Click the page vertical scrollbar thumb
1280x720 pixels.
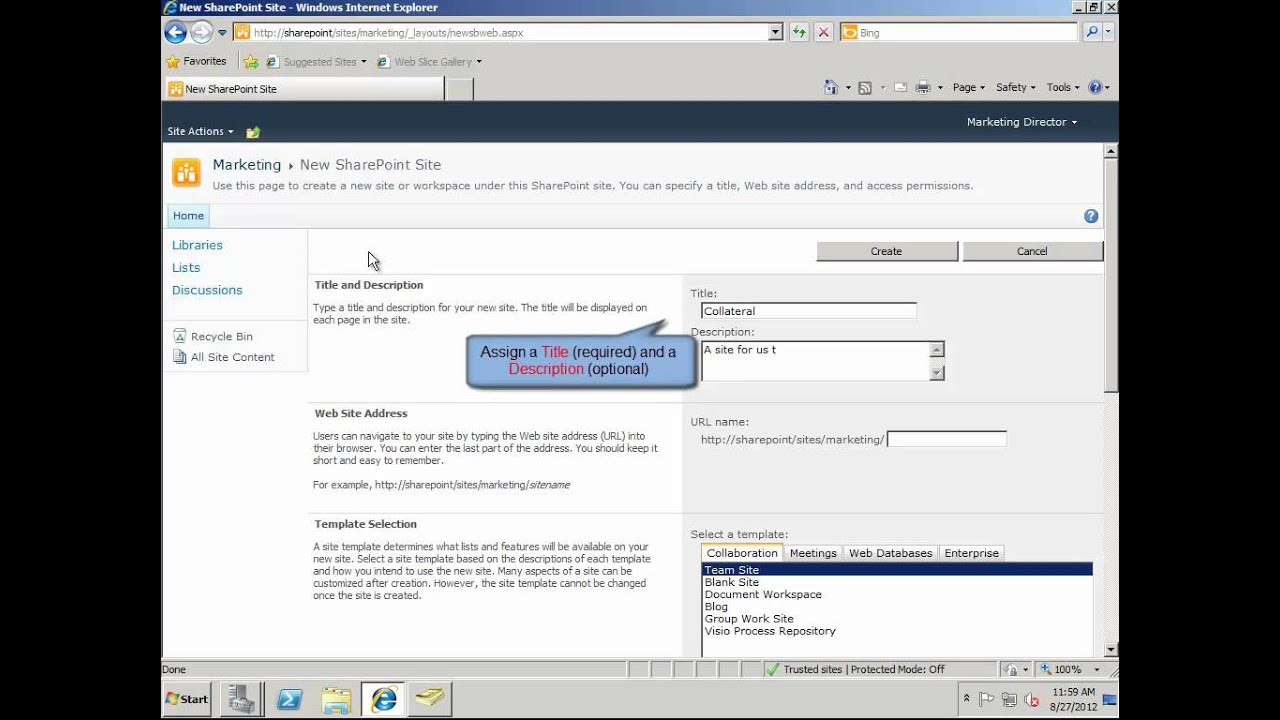point(1111,275)
